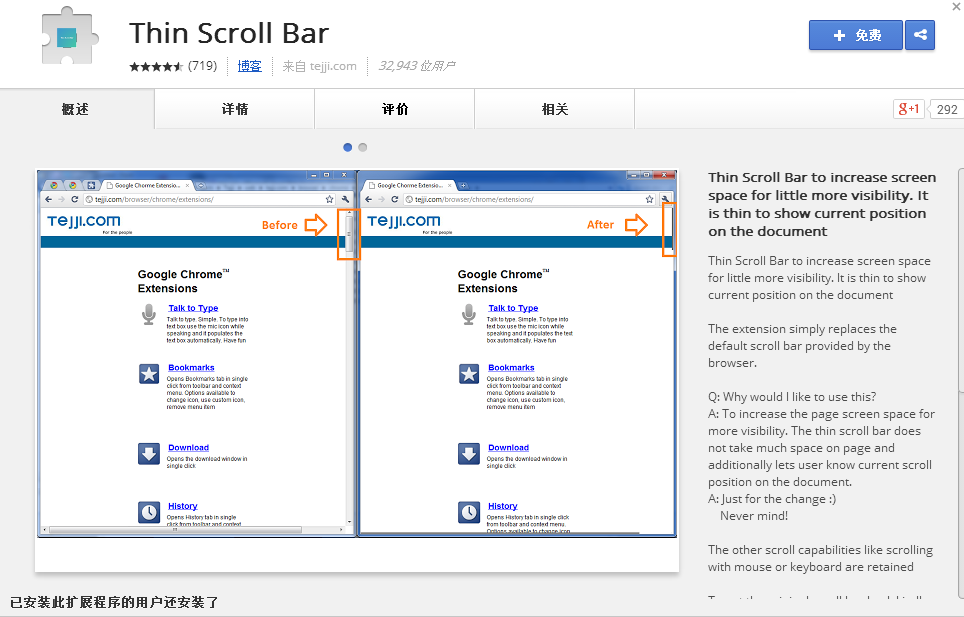
Task: Click 'The extension simply replaces' paragraph
Action: 802,345
